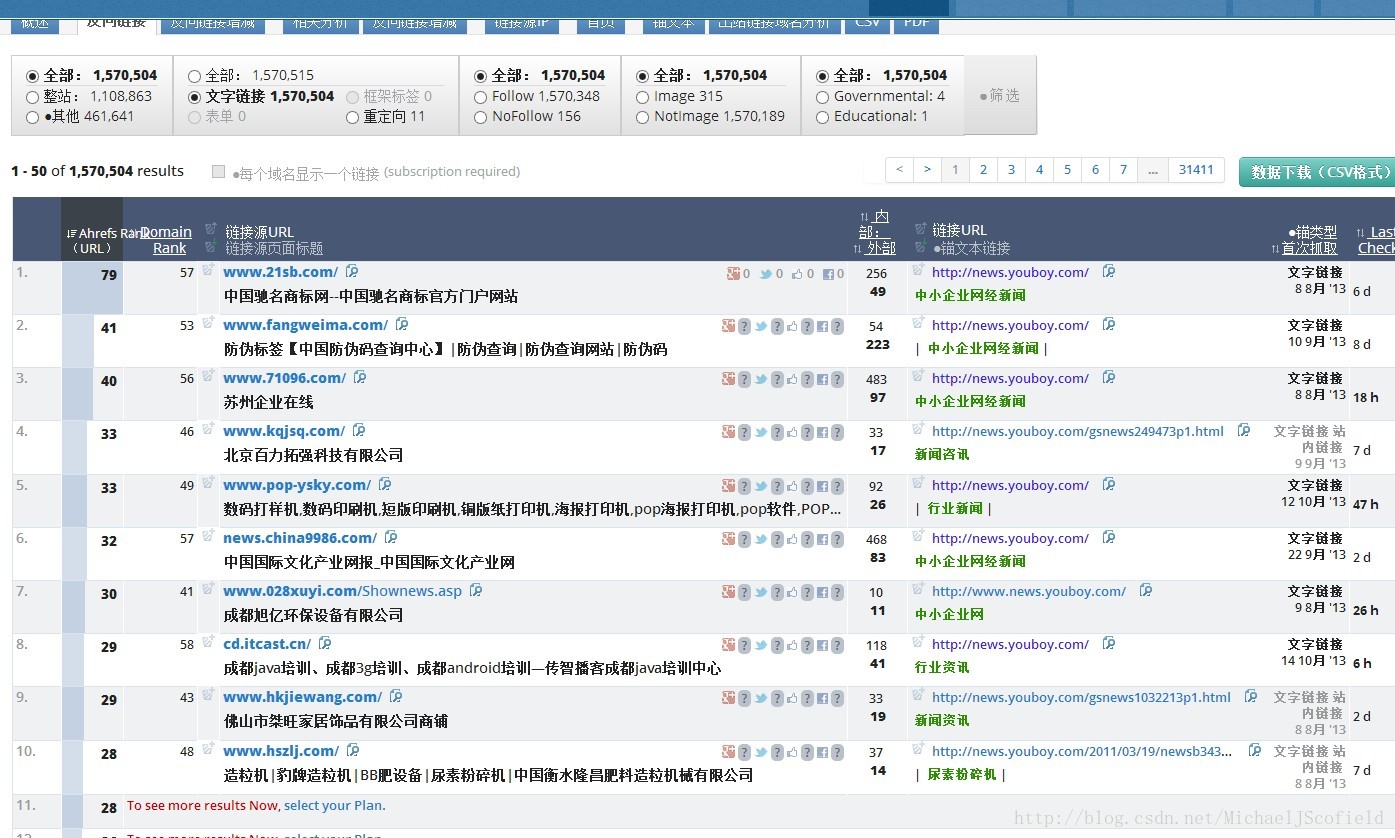
Task: Select the Image 315 radio button
Action: (643, 97)
